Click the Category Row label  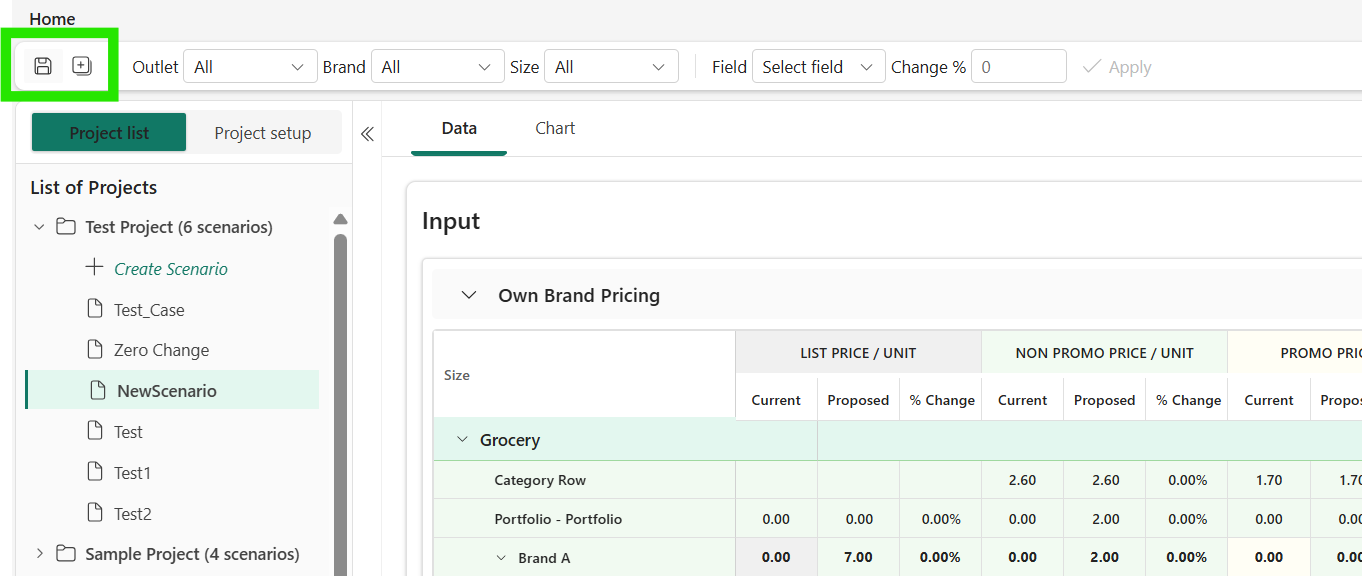point(540,480)
